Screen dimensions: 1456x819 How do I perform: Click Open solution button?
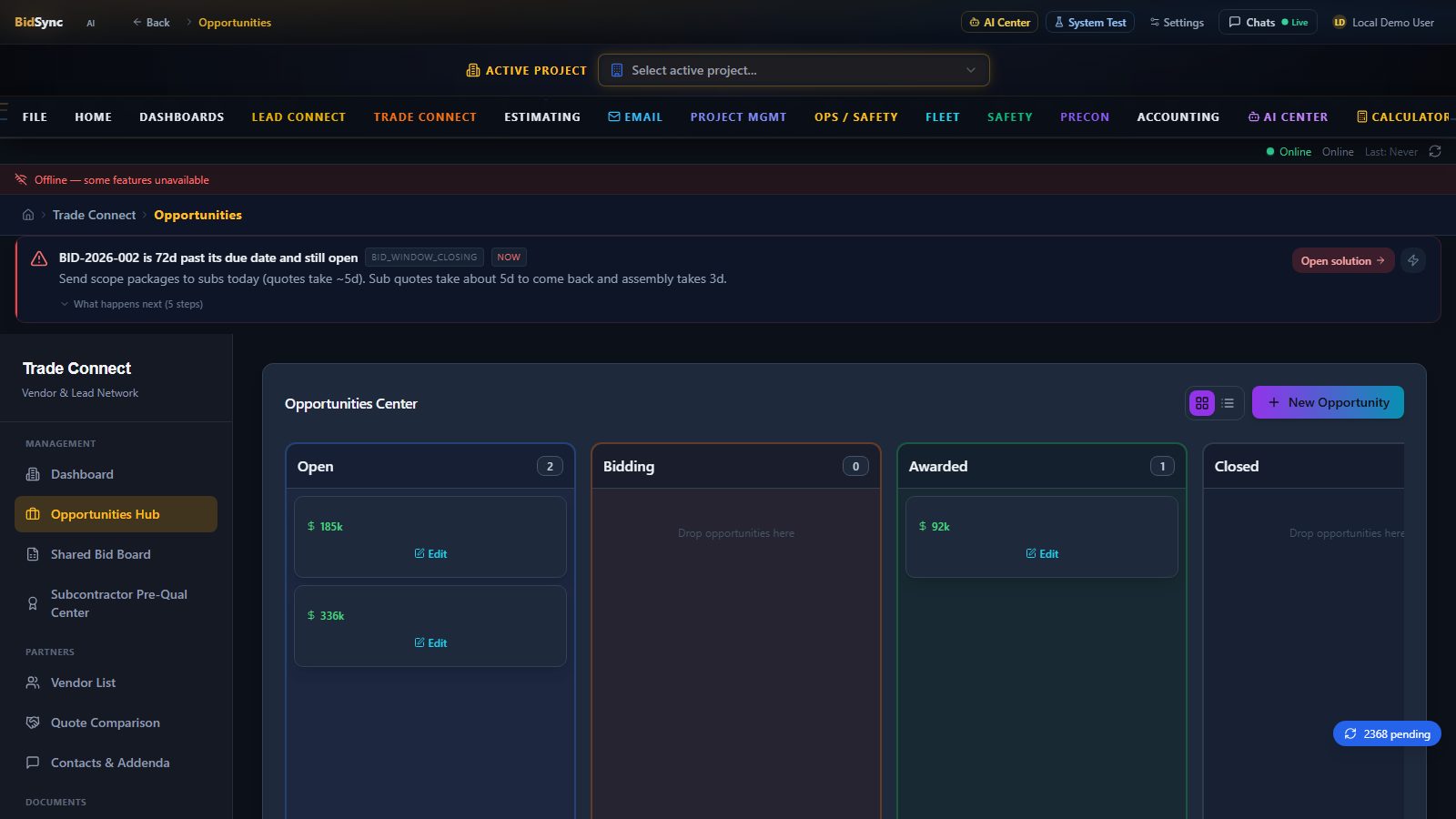click(1343, 260)
